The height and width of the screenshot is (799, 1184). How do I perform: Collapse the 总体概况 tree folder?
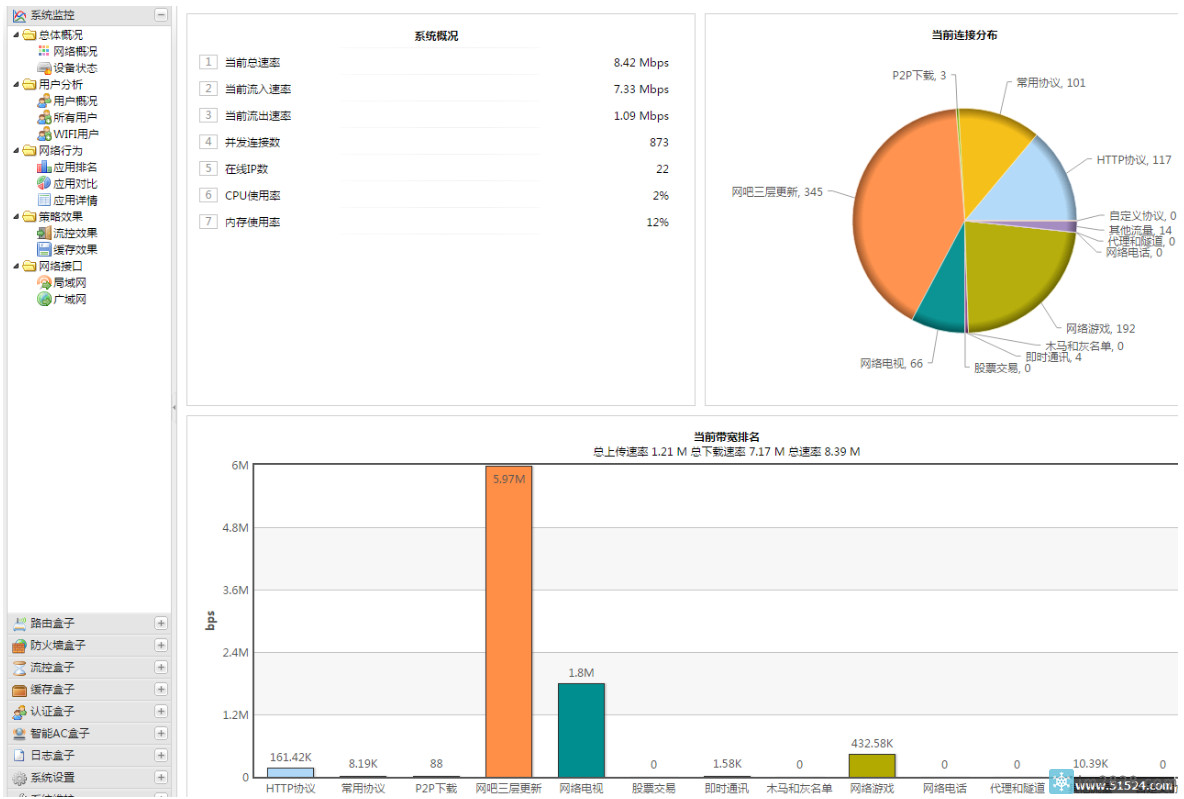17,35
